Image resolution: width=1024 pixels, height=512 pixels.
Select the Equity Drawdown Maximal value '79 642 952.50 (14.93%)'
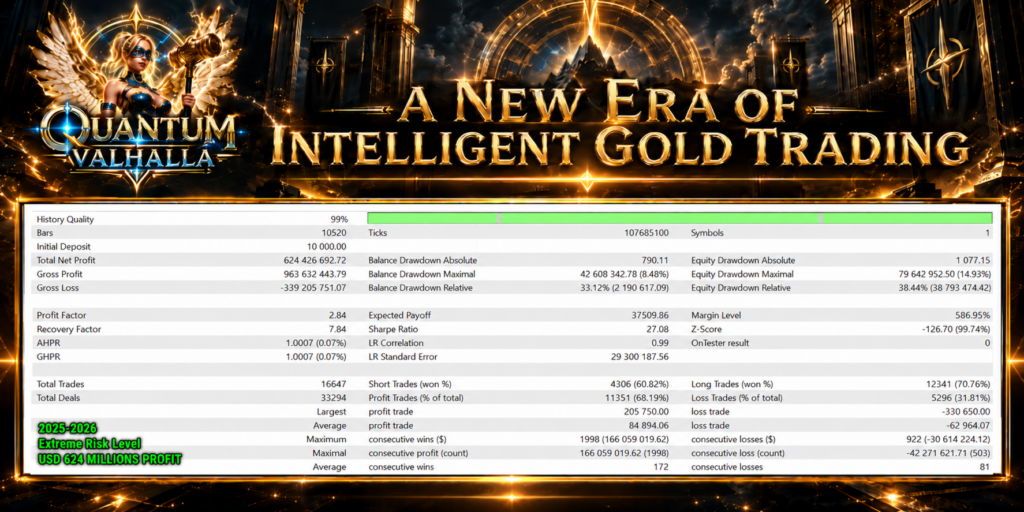pyautogui.click(x=945, y=274)
